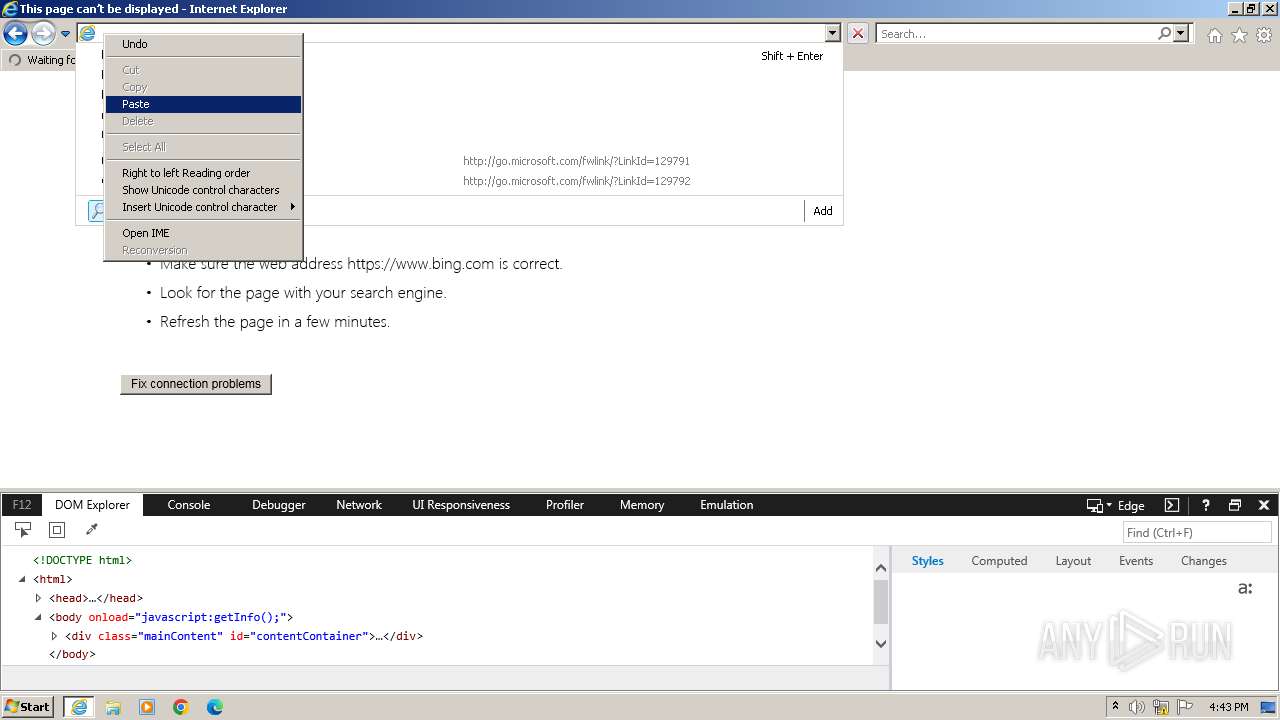Expand the address bar autocomplete dropdown
This screenshot has width=1280, height=720.
coord(832,33)
